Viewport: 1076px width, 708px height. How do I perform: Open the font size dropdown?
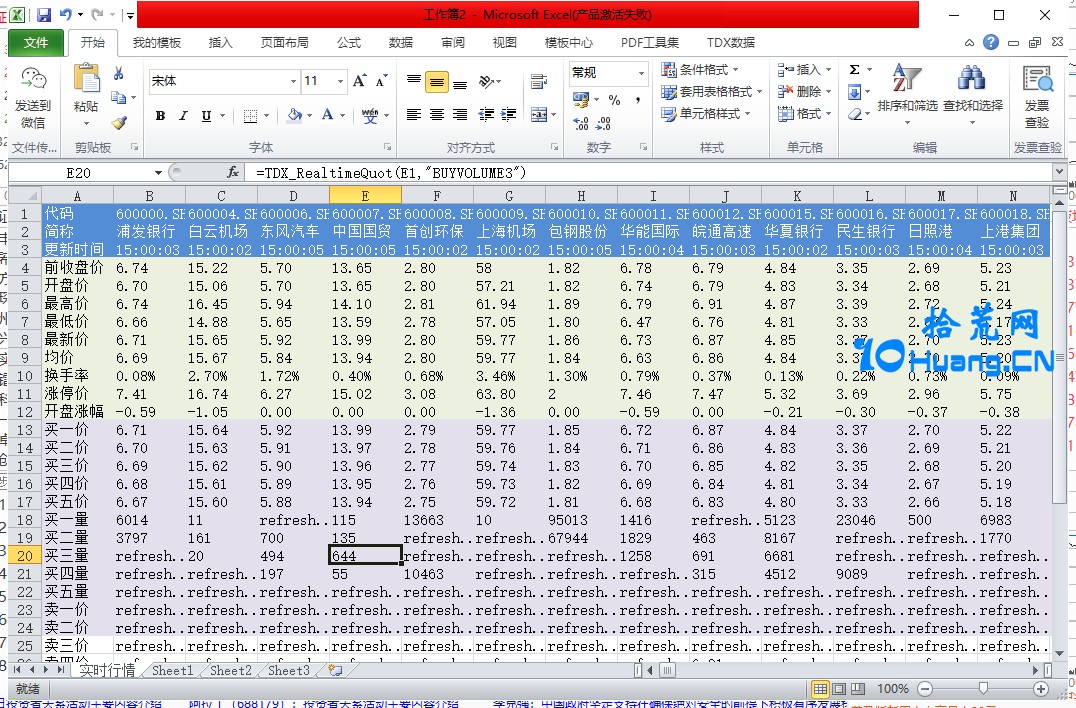click(340, 81)
